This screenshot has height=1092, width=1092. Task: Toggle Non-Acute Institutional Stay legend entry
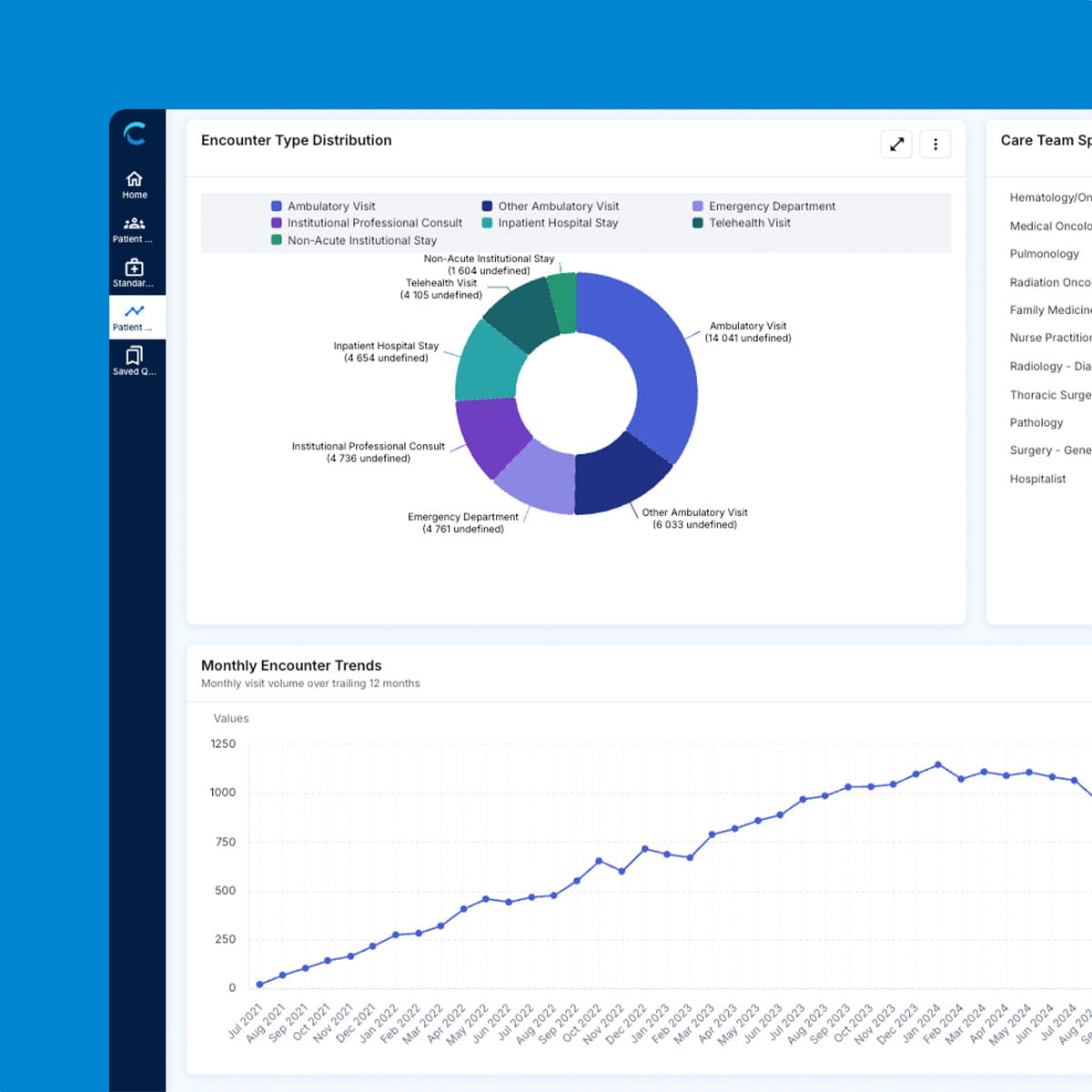click(x=354, y=240)
